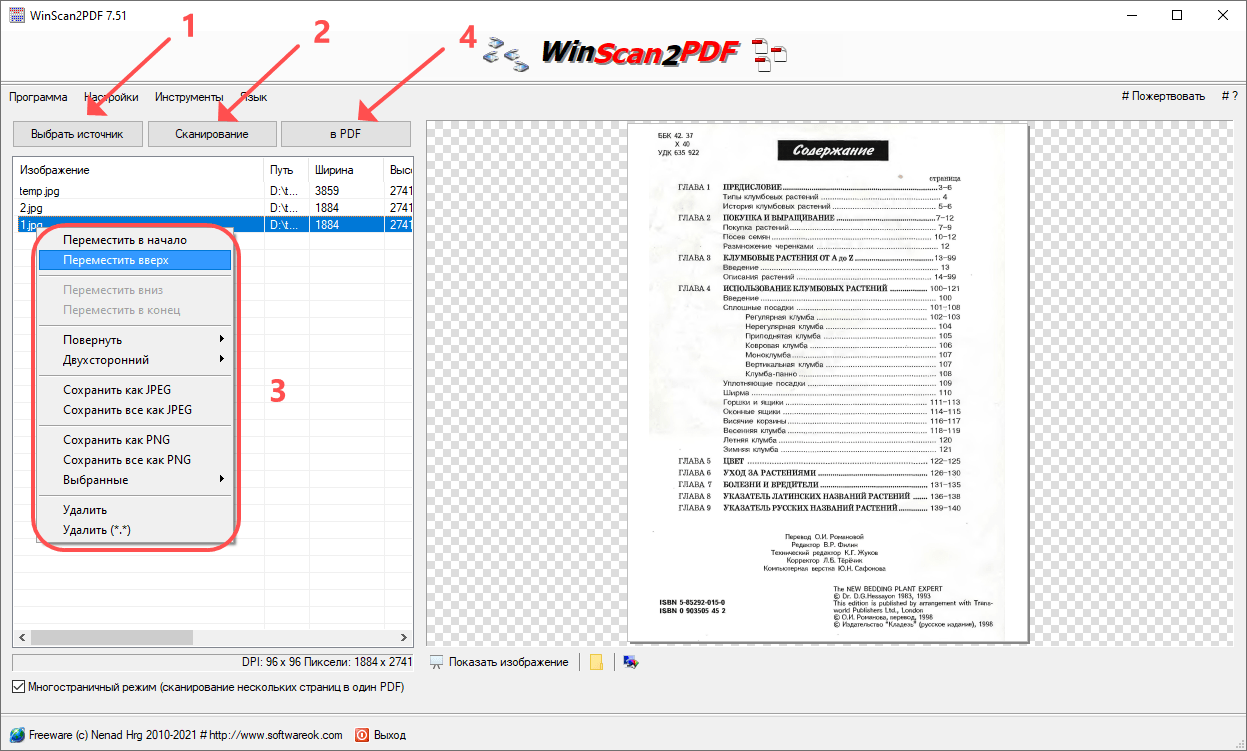Choose Удалить from context menu
This screenshot has height=751, width=1247.
[x=134, y=510]
